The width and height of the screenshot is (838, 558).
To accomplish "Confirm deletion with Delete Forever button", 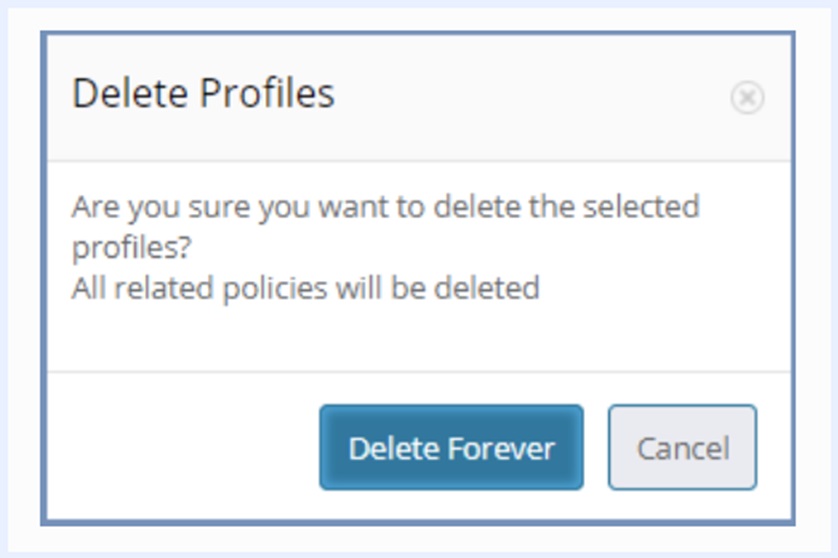I will click(451, 447).
